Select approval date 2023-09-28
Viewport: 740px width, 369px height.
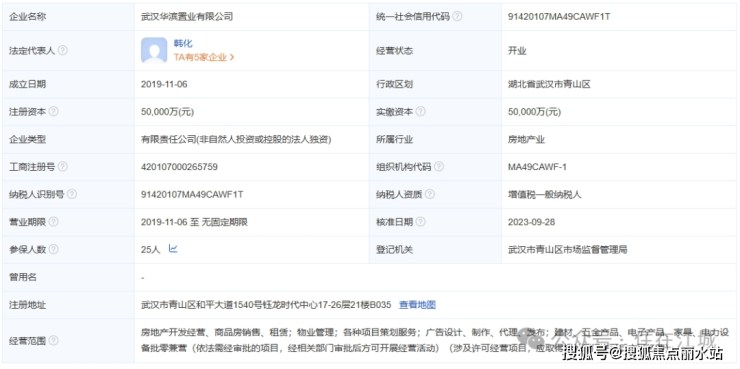pyautogui.click(x=531, y=222)
